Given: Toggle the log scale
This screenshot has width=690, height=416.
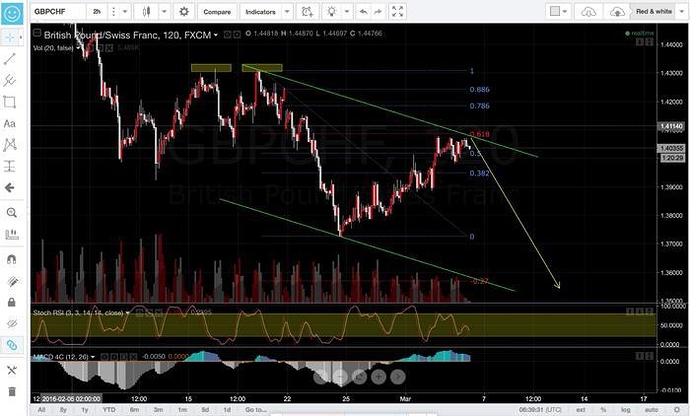Looking at the screenshot, I should (625, 410).
